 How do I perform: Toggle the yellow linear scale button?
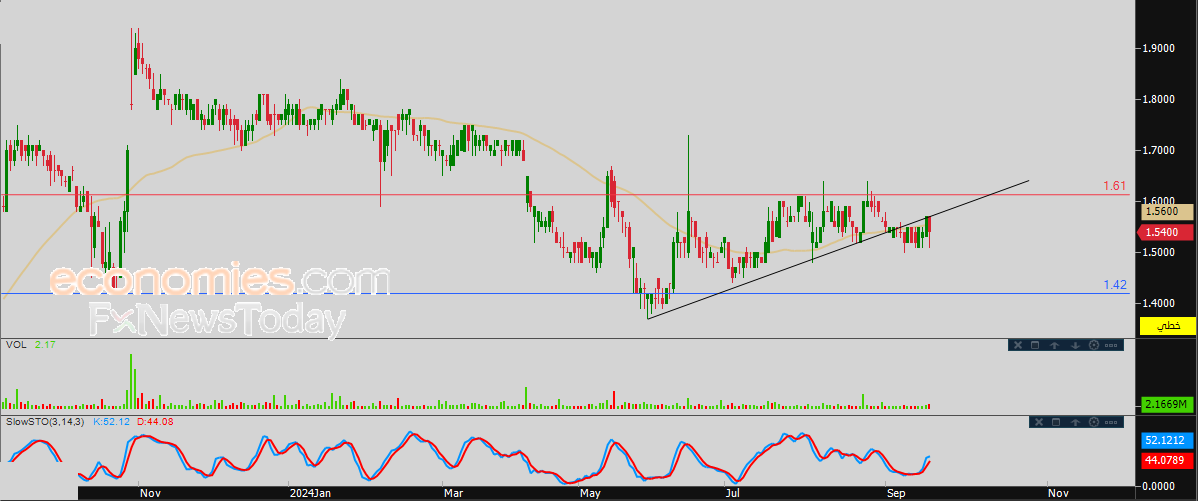coord(1168,326)
